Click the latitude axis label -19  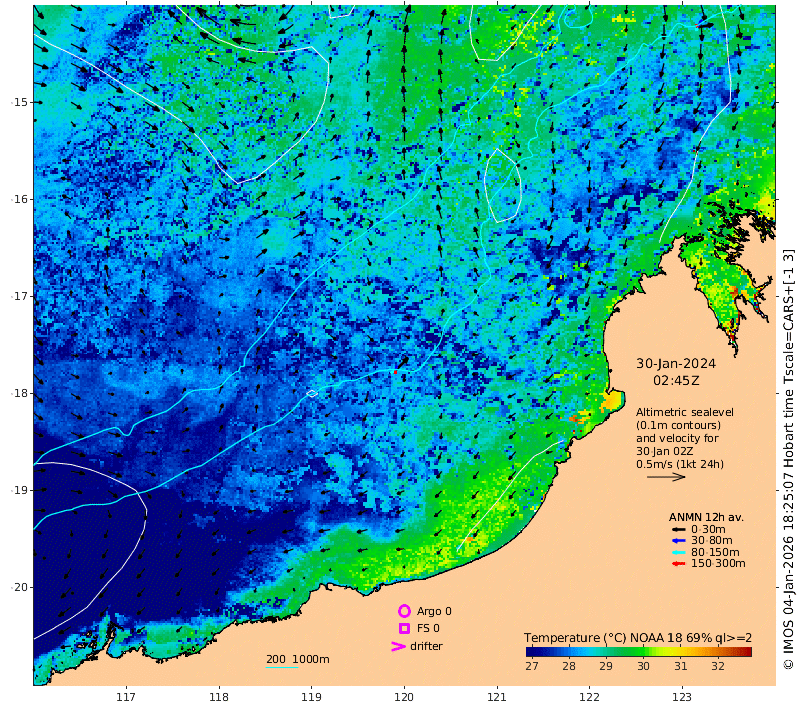tap(19, 490)
